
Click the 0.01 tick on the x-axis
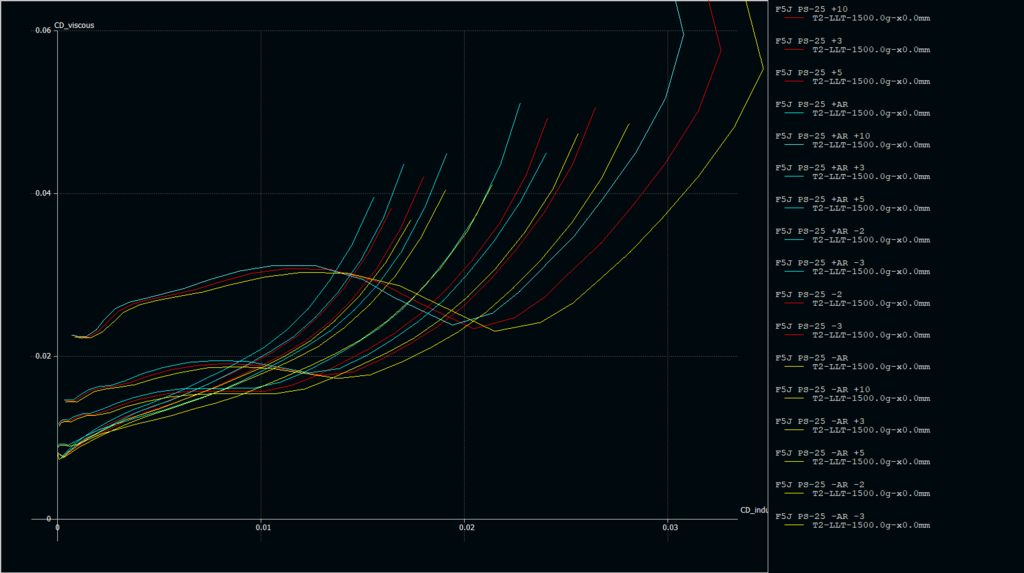pyautogui.click(x=262, y=527)
